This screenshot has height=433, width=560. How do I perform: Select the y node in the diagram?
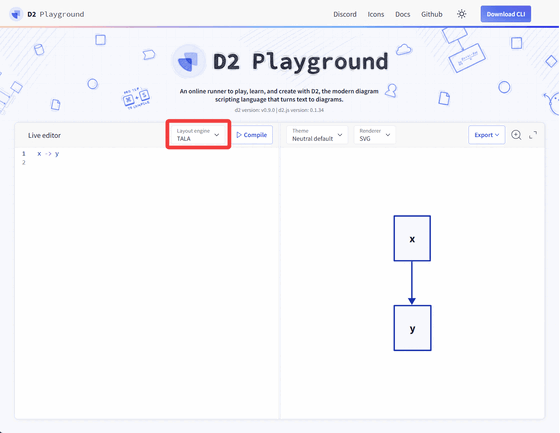click(412, 328)
